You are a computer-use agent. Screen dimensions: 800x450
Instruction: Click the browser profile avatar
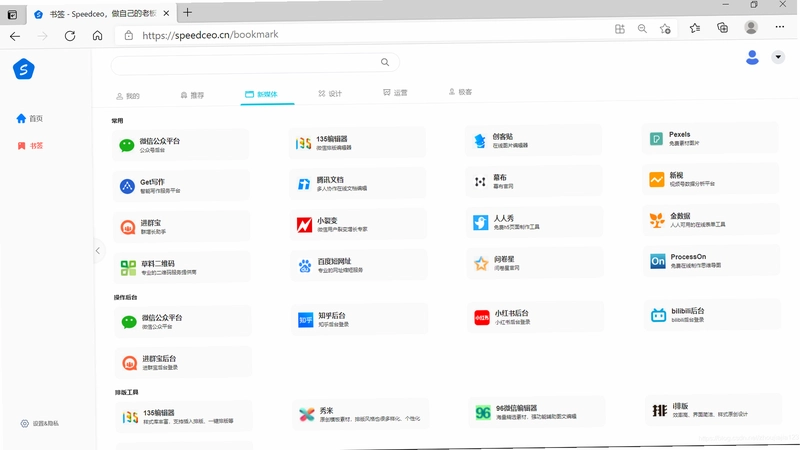tap(751, 27)
